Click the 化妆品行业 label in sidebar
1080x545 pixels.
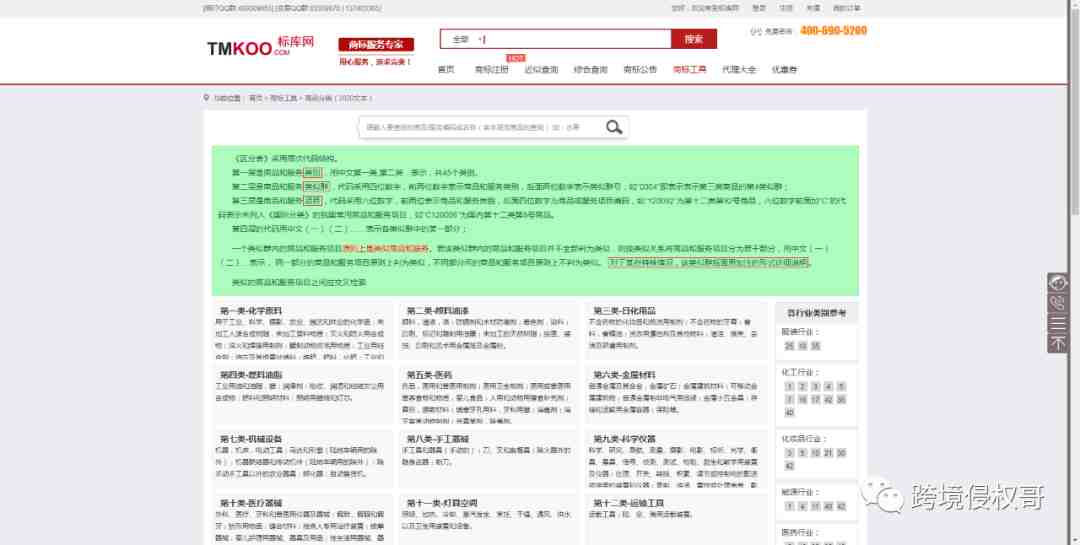tap(804, 439)
